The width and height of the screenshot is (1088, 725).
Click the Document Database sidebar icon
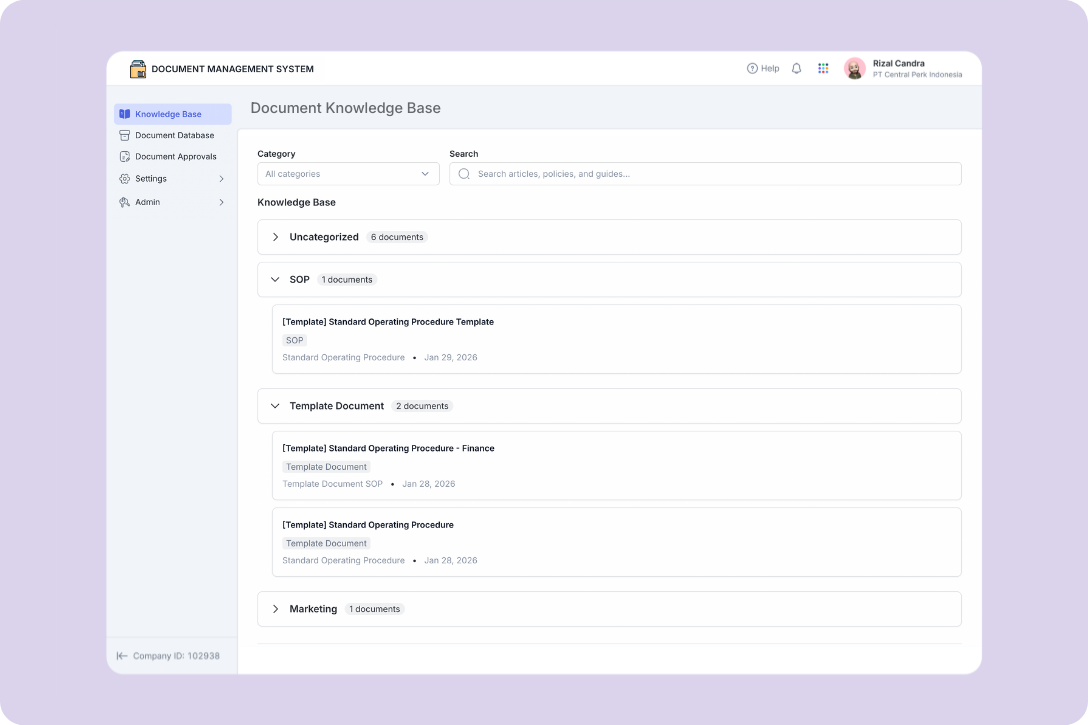[x=125, y=135]
